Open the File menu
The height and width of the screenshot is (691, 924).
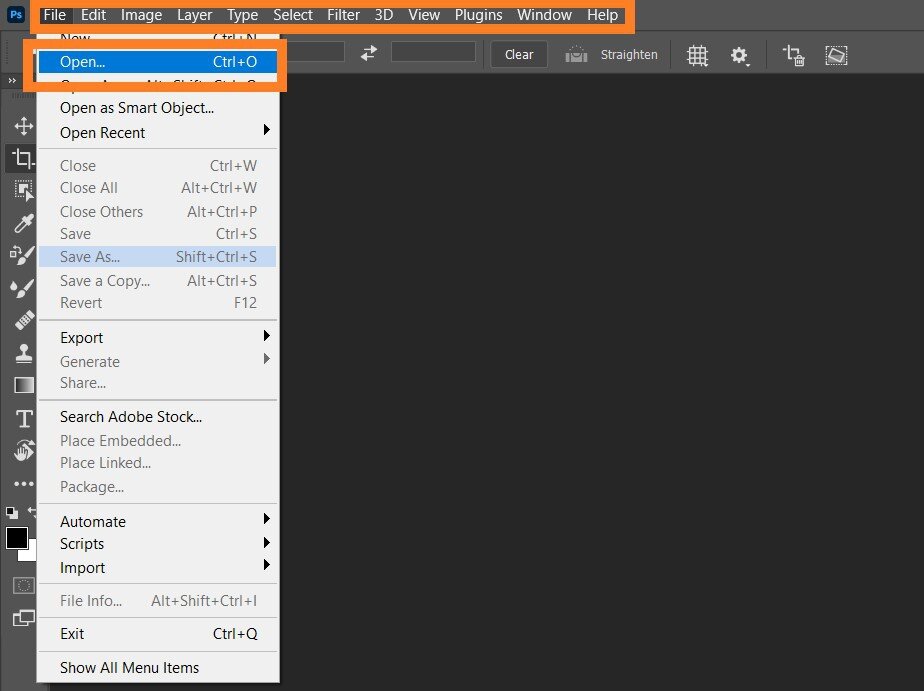point(55,15)
